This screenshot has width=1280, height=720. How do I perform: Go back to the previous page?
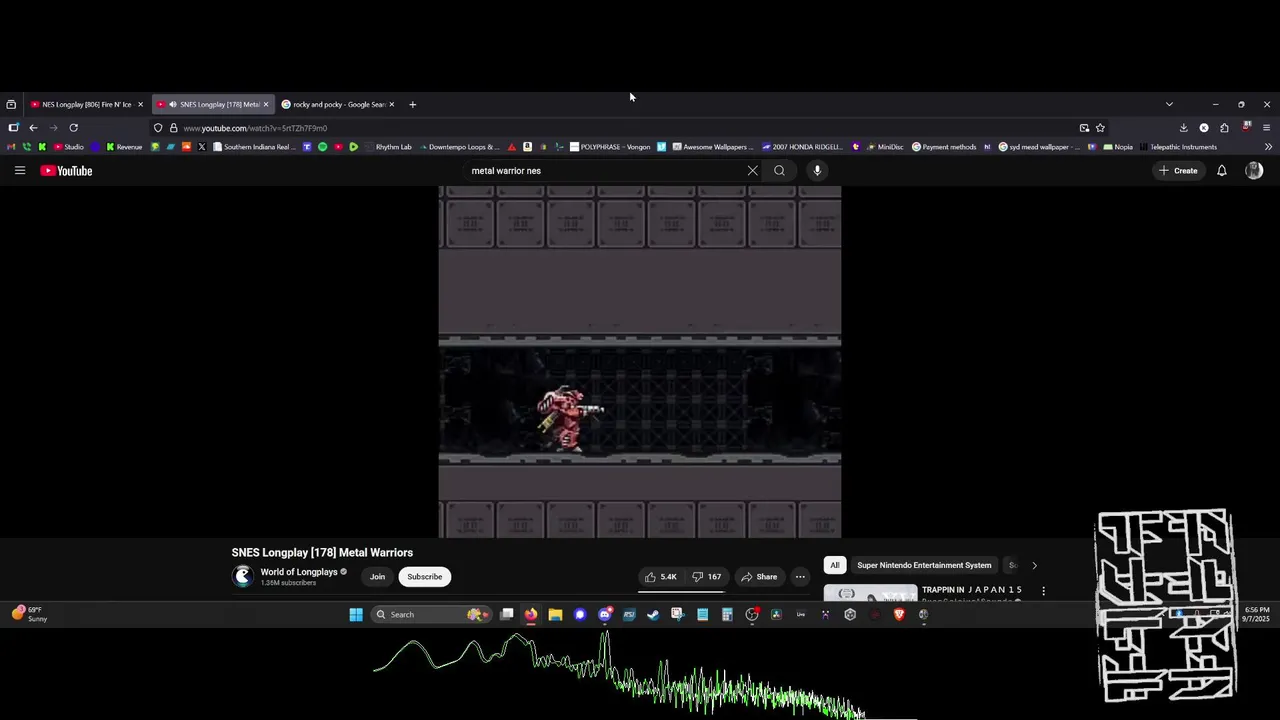[33, 128]
